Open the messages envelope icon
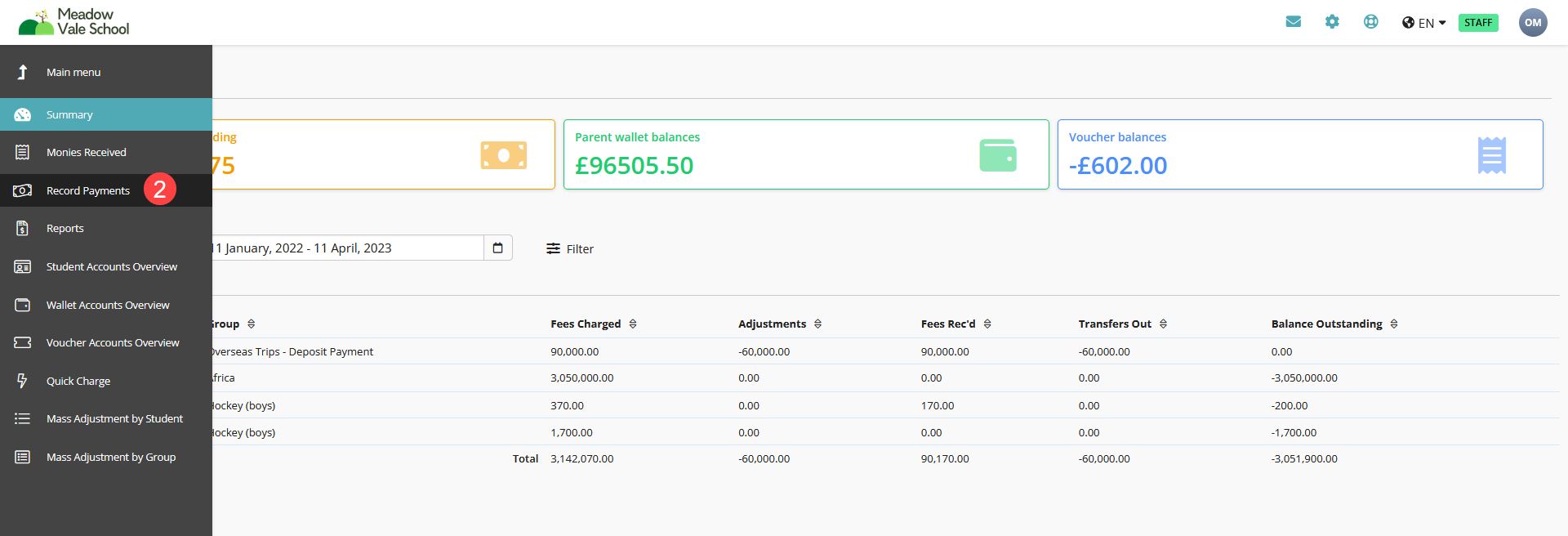The image size is (1568, 536). tap(1293, 22)
